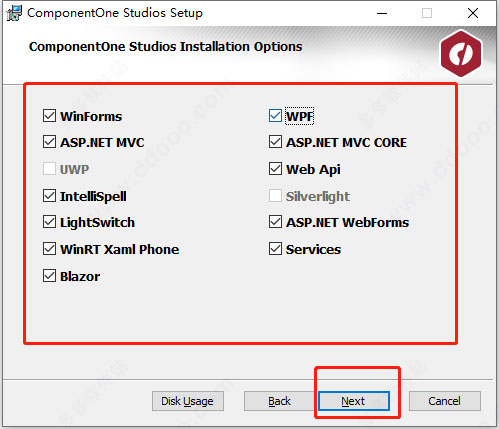This screenshot has width=499, height=429.
Task: Disable the IntelliSpell option
Action: [x=49, y=196]
